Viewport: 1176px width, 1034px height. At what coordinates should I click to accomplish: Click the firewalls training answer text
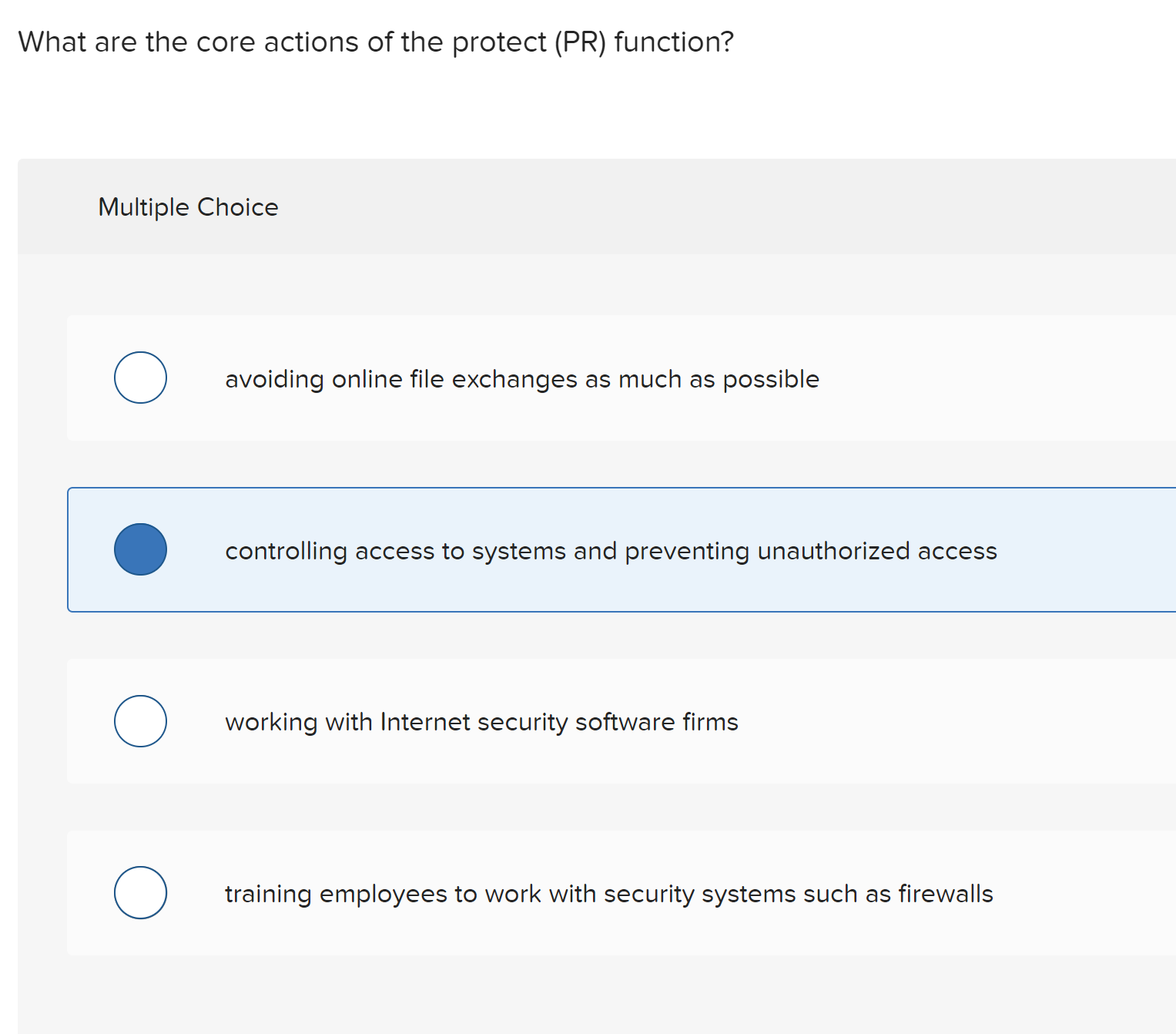[608, 894]
